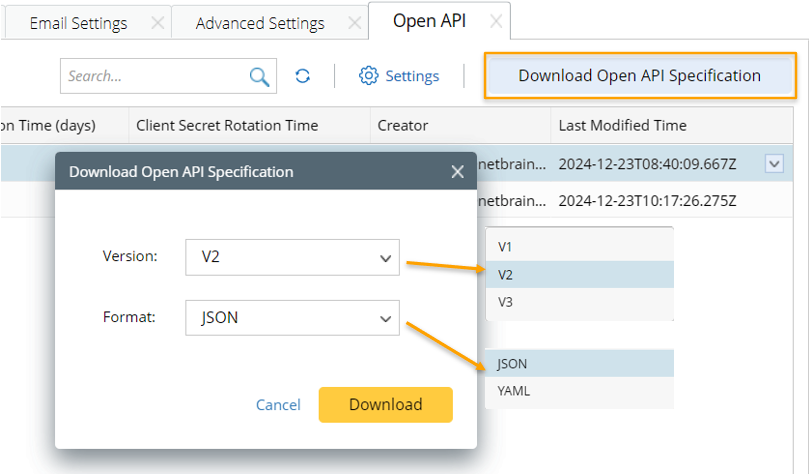Open the Format dropdown

coord(292,318)
